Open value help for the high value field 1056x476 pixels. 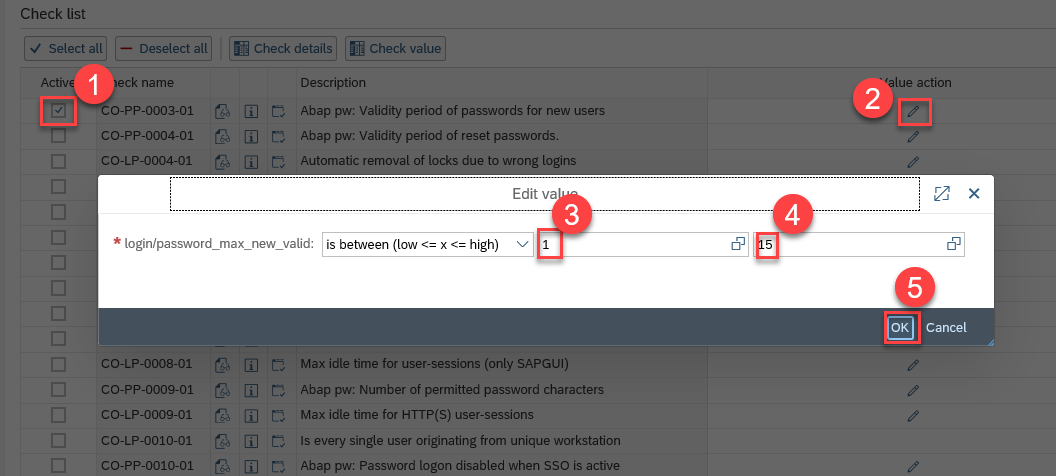tap(953, 244)
